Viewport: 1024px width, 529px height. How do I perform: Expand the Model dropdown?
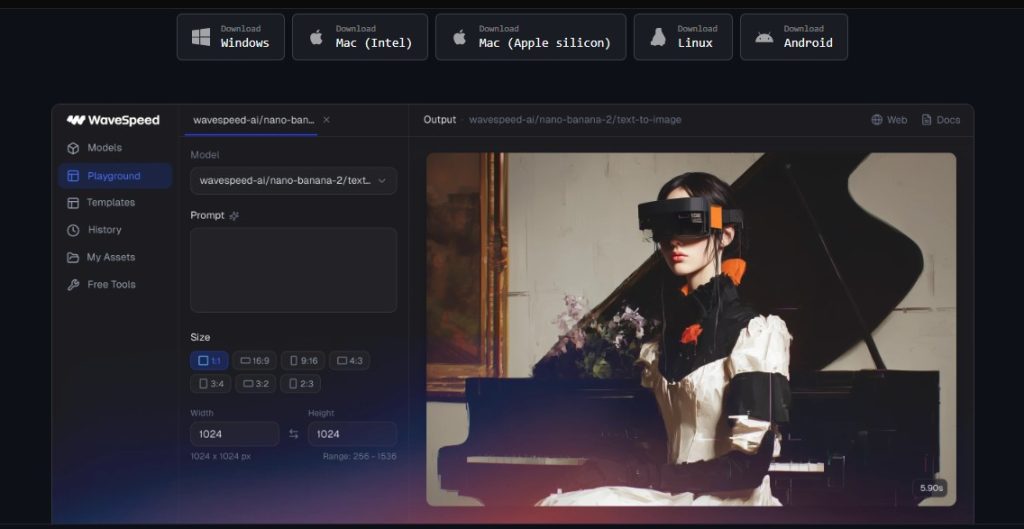click(x=293, y=181)
